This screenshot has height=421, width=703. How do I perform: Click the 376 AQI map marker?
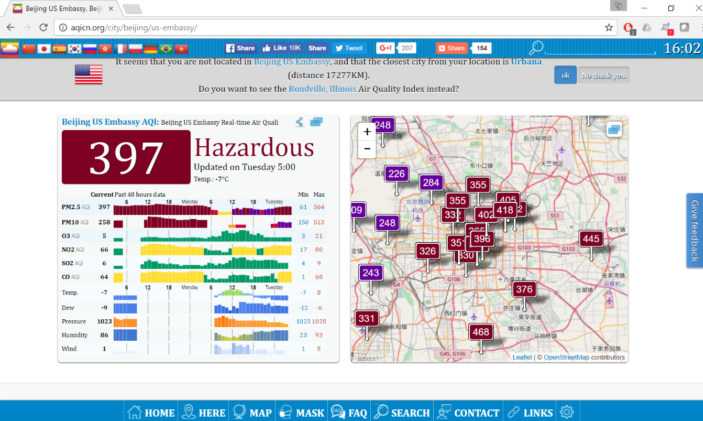(524, 290)
